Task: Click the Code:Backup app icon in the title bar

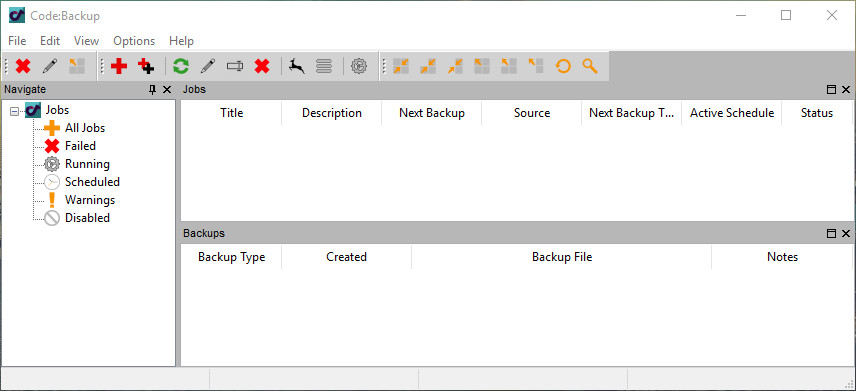Action: [x=17, y=15]
